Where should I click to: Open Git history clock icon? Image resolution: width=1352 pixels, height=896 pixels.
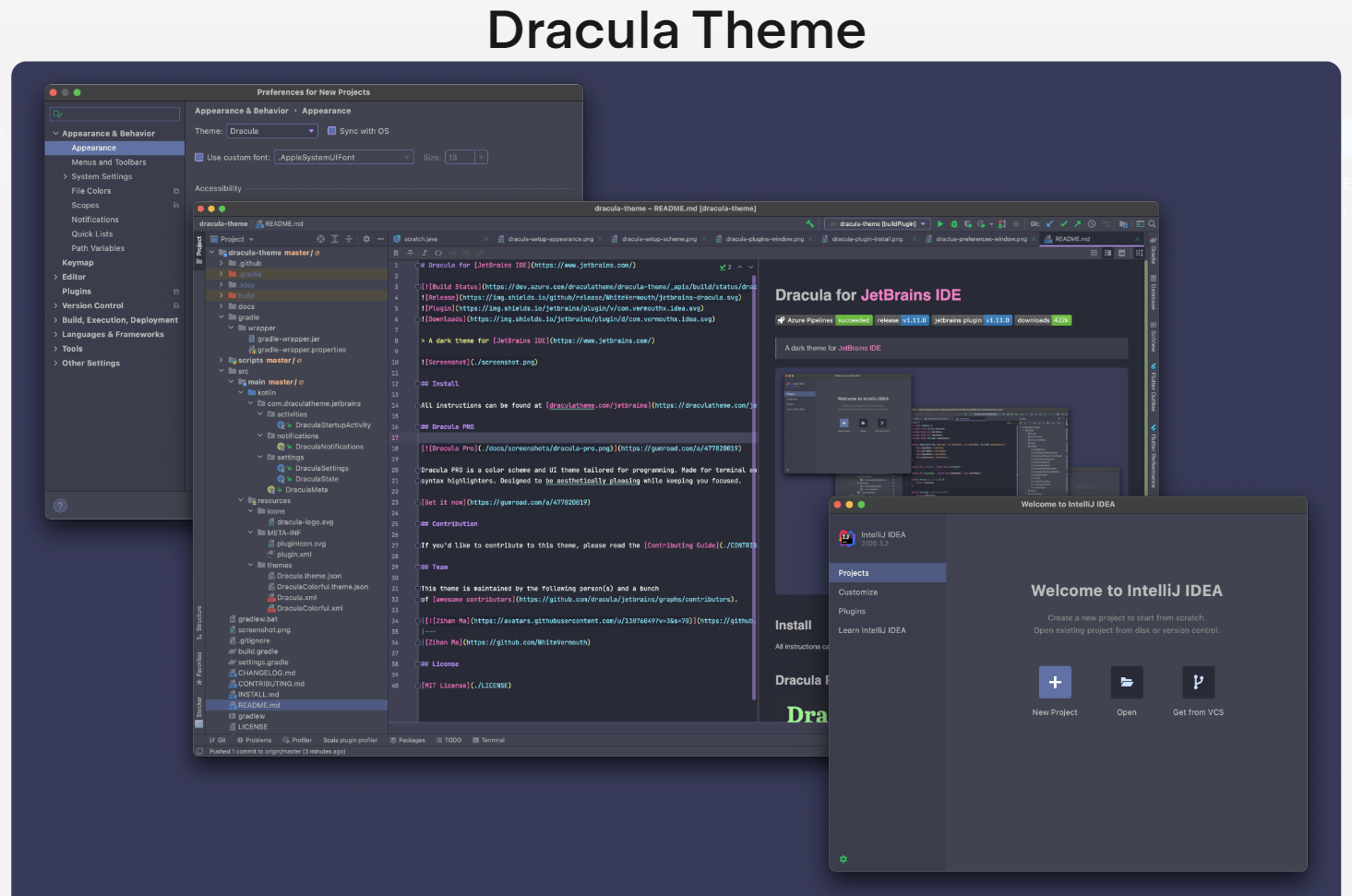click(1092, 224)
